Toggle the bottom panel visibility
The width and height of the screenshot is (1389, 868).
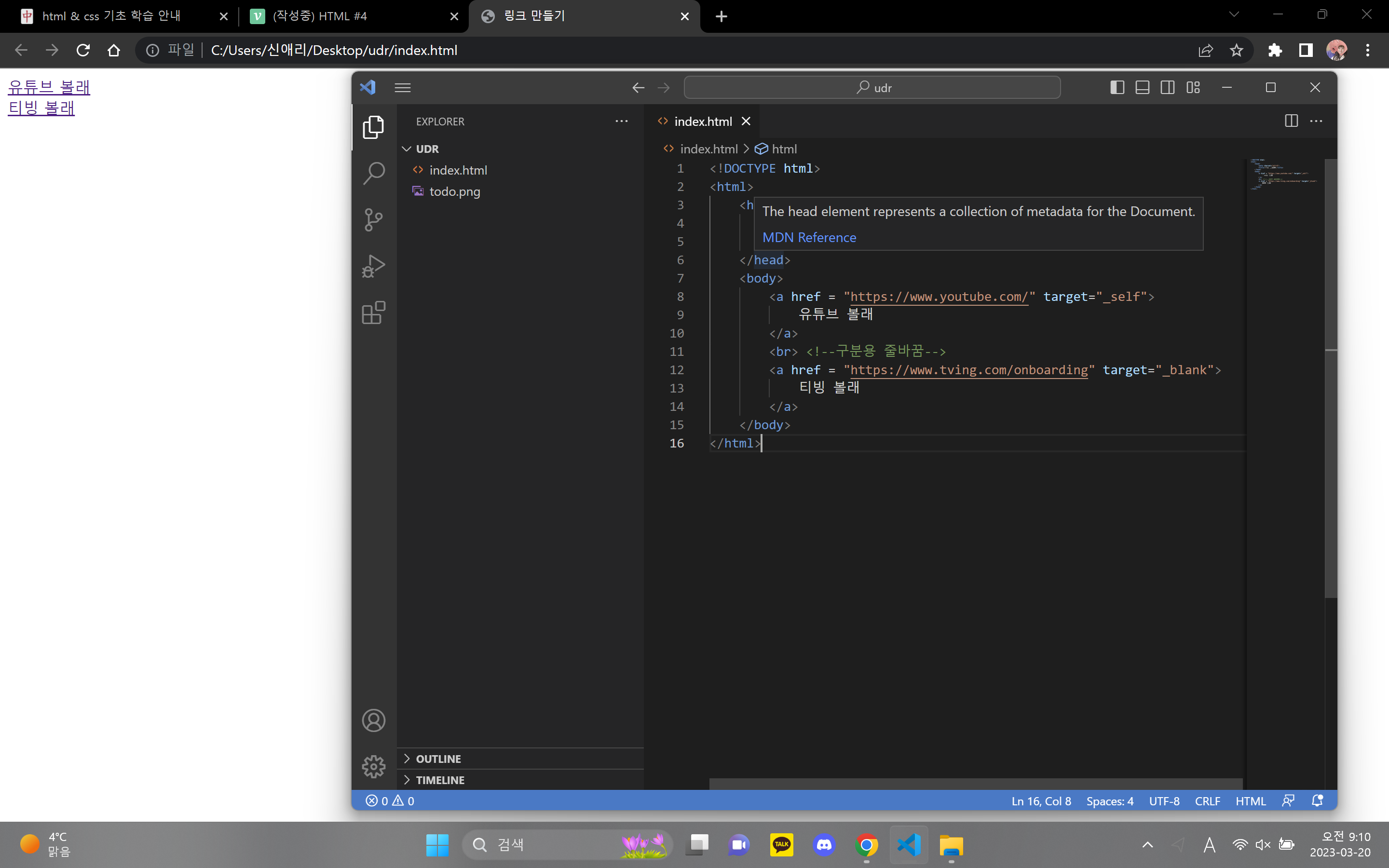tap(1142, 87)
